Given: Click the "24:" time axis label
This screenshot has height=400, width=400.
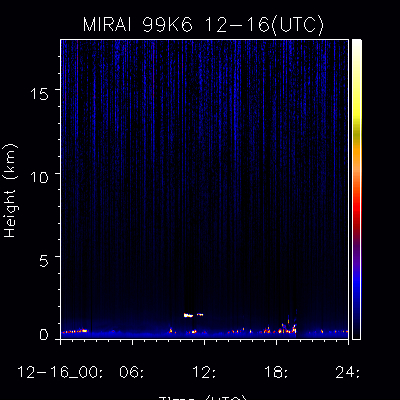Looking at the screenshot, I should (348, 372).
